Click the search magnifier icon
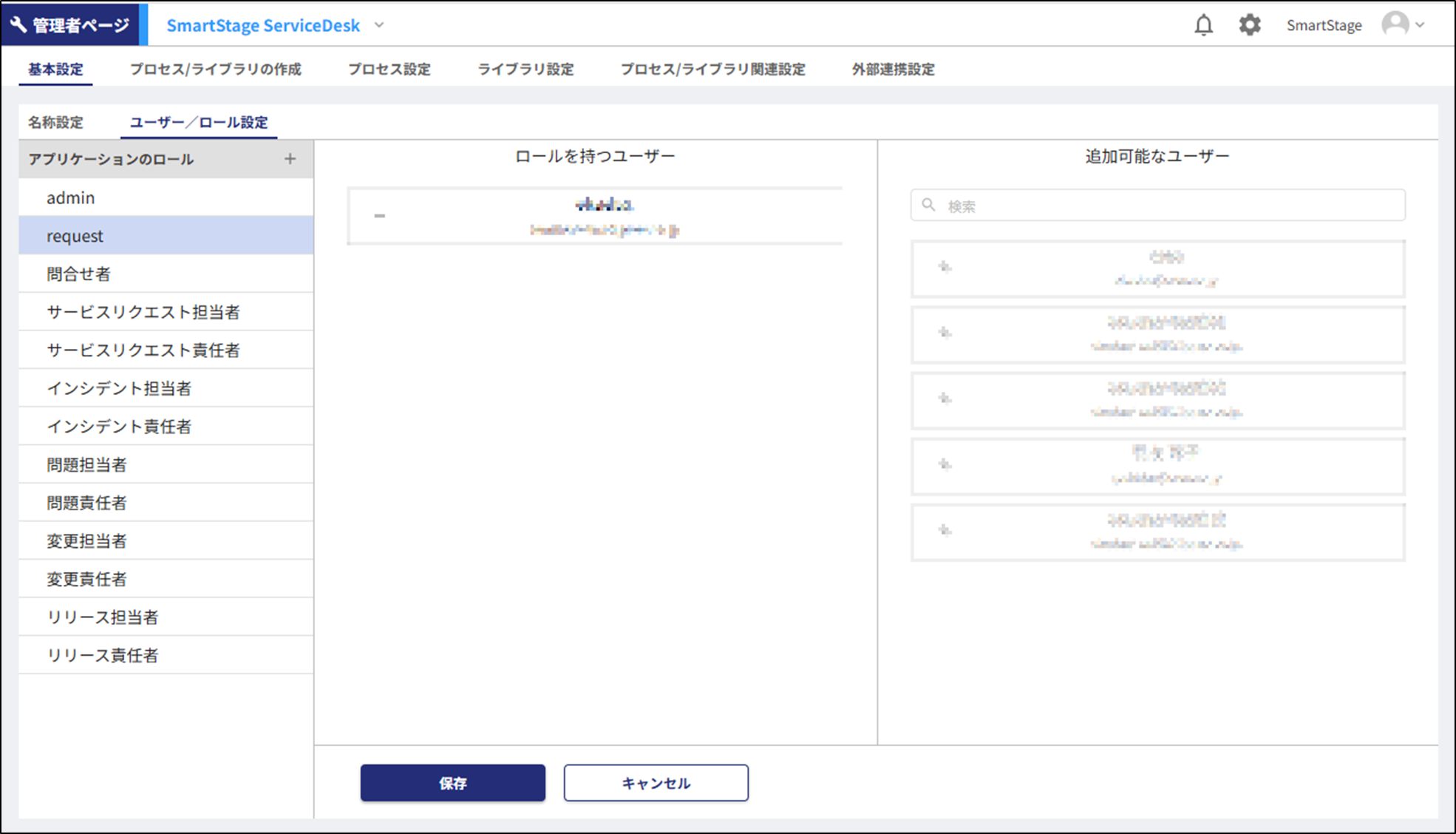This screenshot has width=1456, height=834. [929, 205]
